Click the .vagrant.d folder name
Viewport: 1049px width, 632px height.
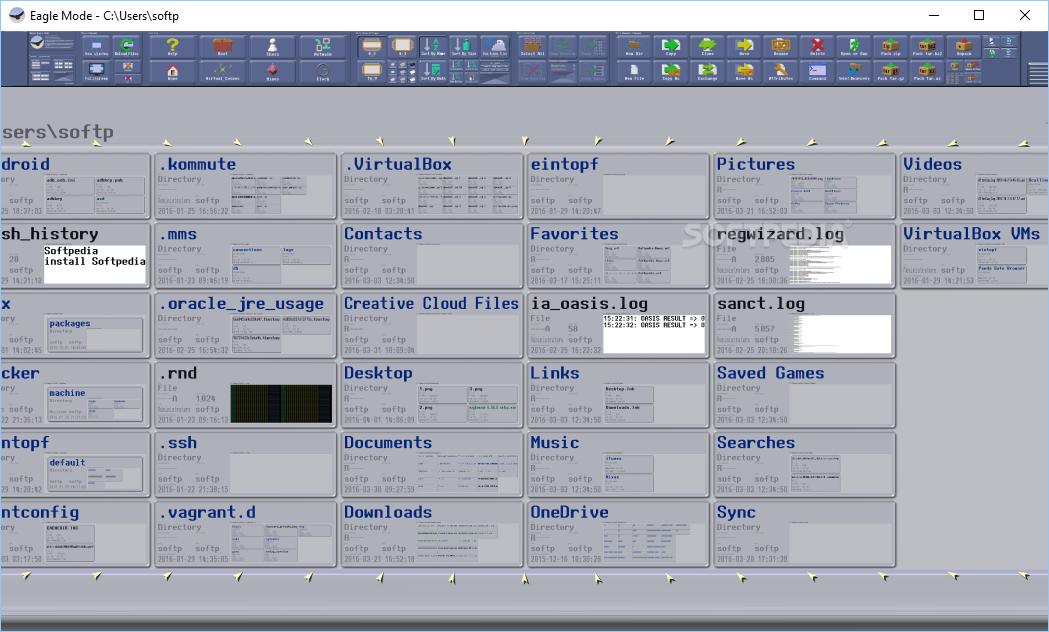[x=206, y=512]
